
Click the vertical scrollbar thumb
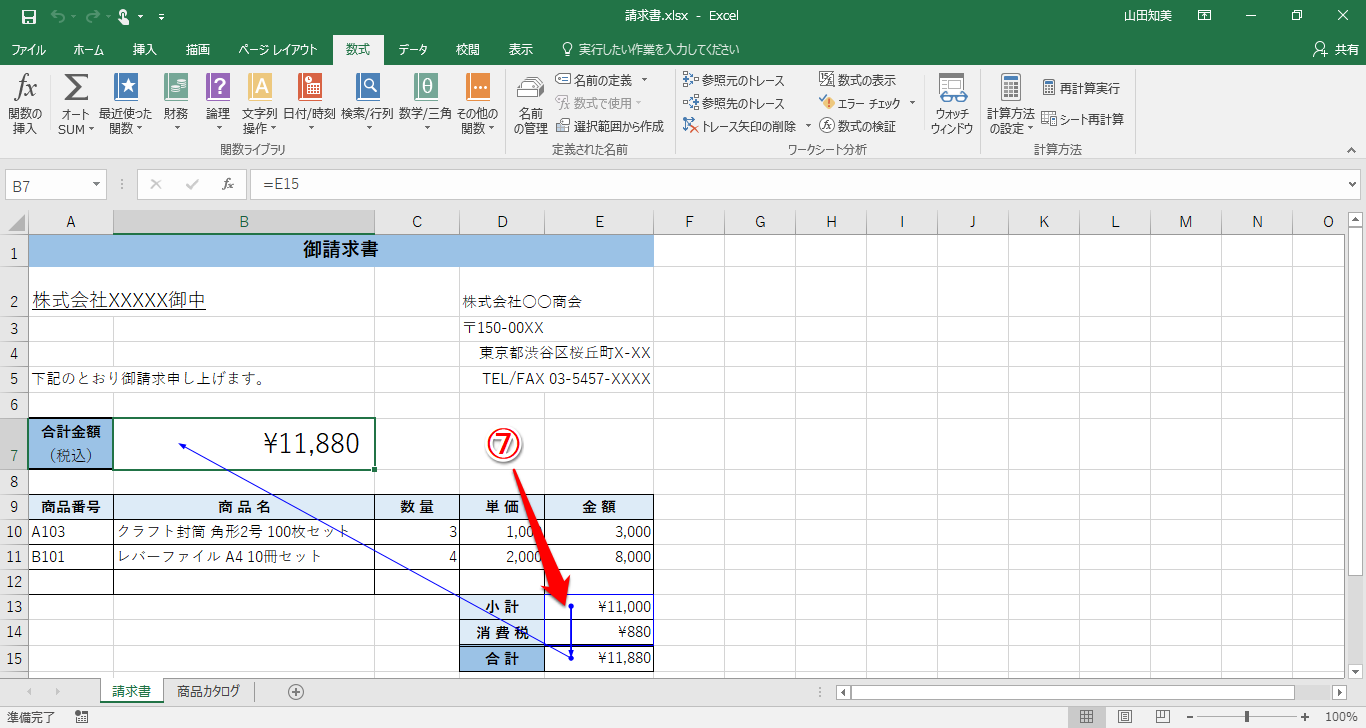coord(1355,400)
